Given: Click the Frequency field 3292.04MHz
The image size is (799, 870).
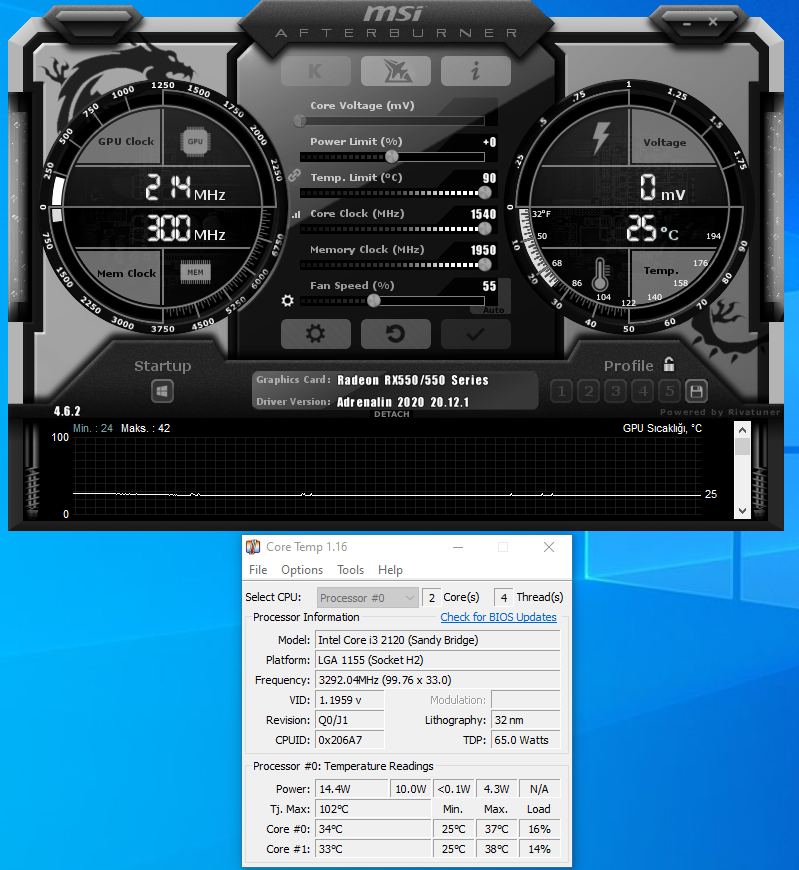Looking at the screenshot, I should coord(438,680).
